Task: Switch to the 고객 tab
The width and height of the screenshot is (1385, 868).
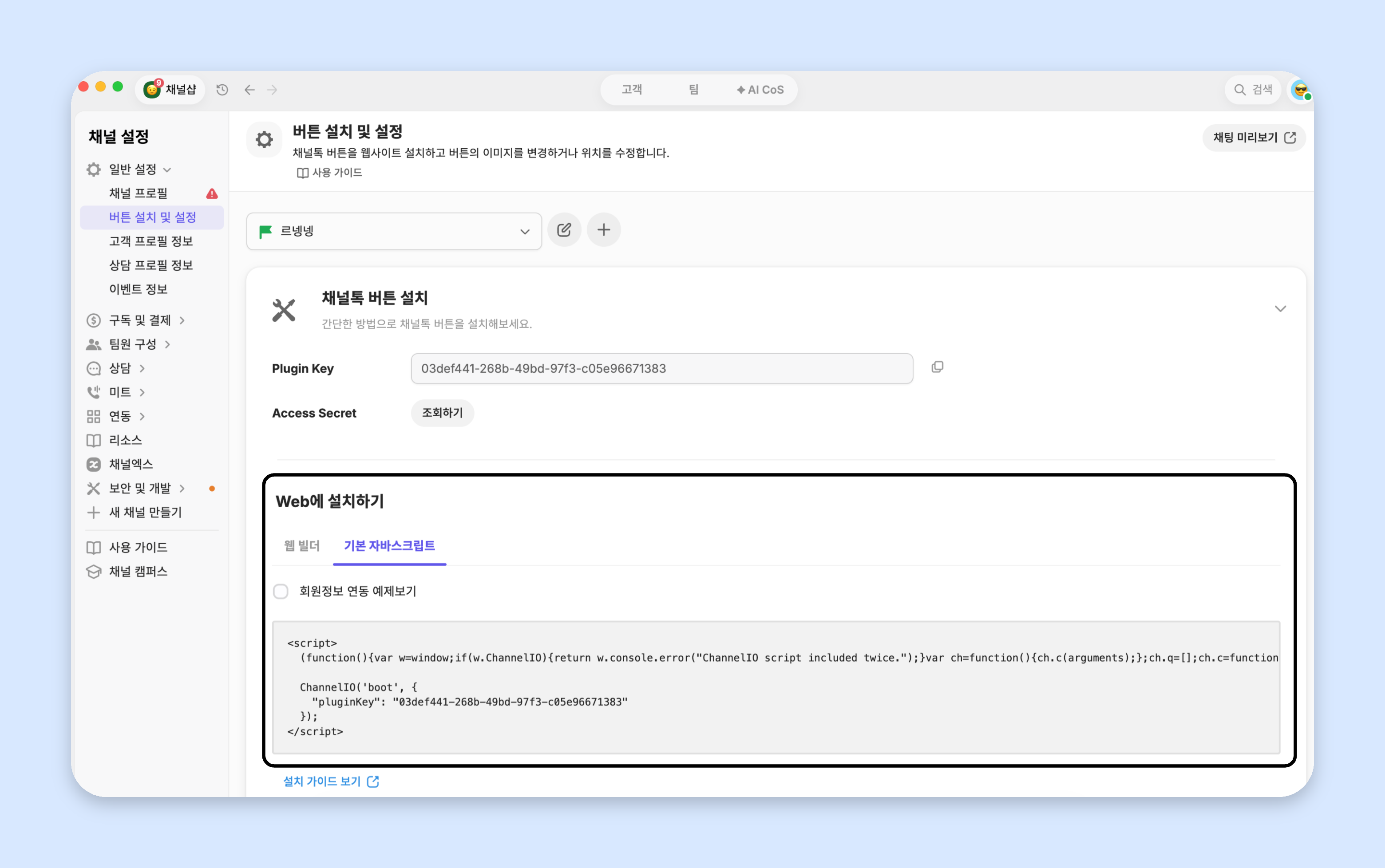Action: click(632, 90)
